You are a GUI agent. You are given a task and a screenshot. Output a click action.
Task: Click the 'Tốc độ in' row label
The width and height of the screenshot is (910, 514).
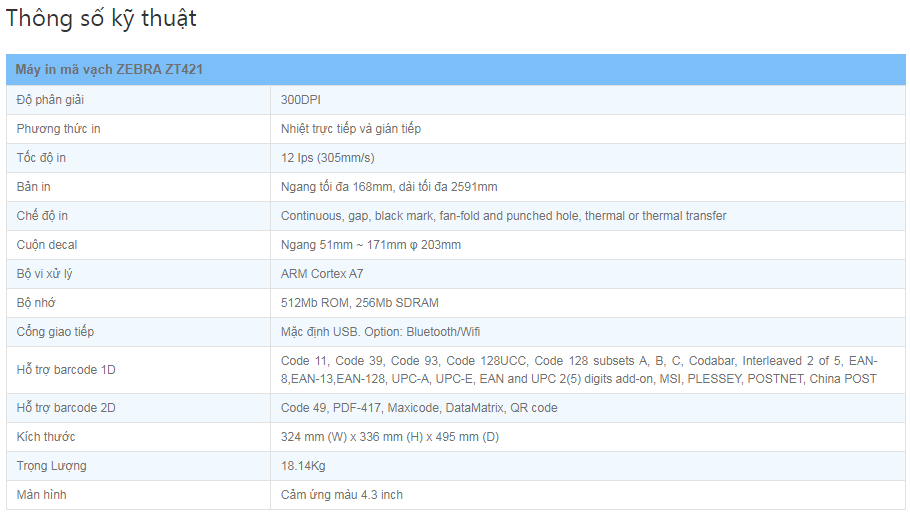tap(42, 158)
